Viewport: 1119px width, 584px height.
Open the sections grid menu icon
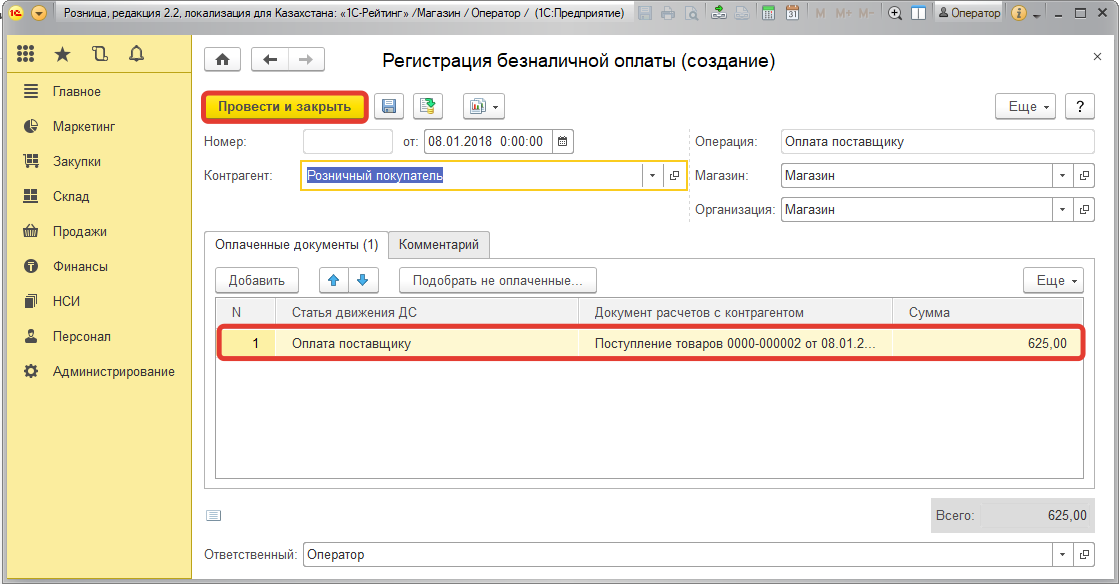[26, 54]
